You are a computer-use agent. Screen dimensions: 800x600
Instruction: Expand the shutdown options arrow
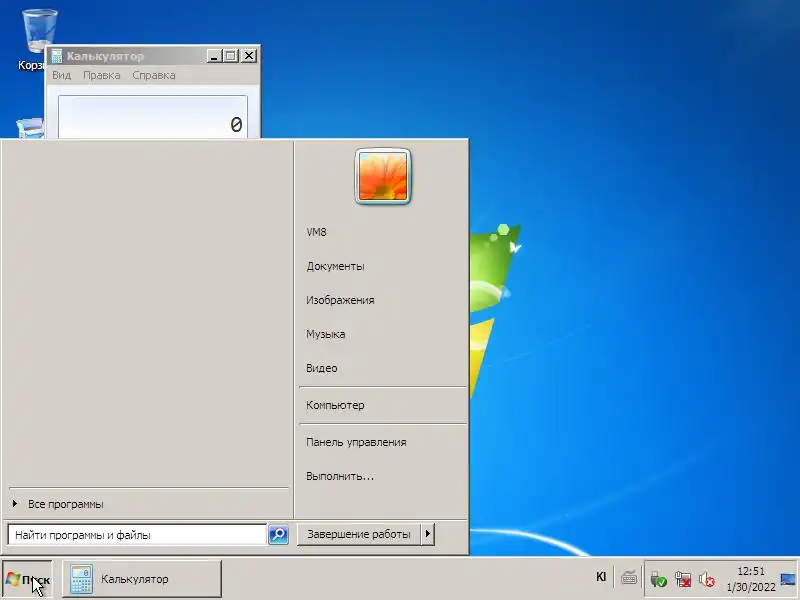[x=428, y=534]
